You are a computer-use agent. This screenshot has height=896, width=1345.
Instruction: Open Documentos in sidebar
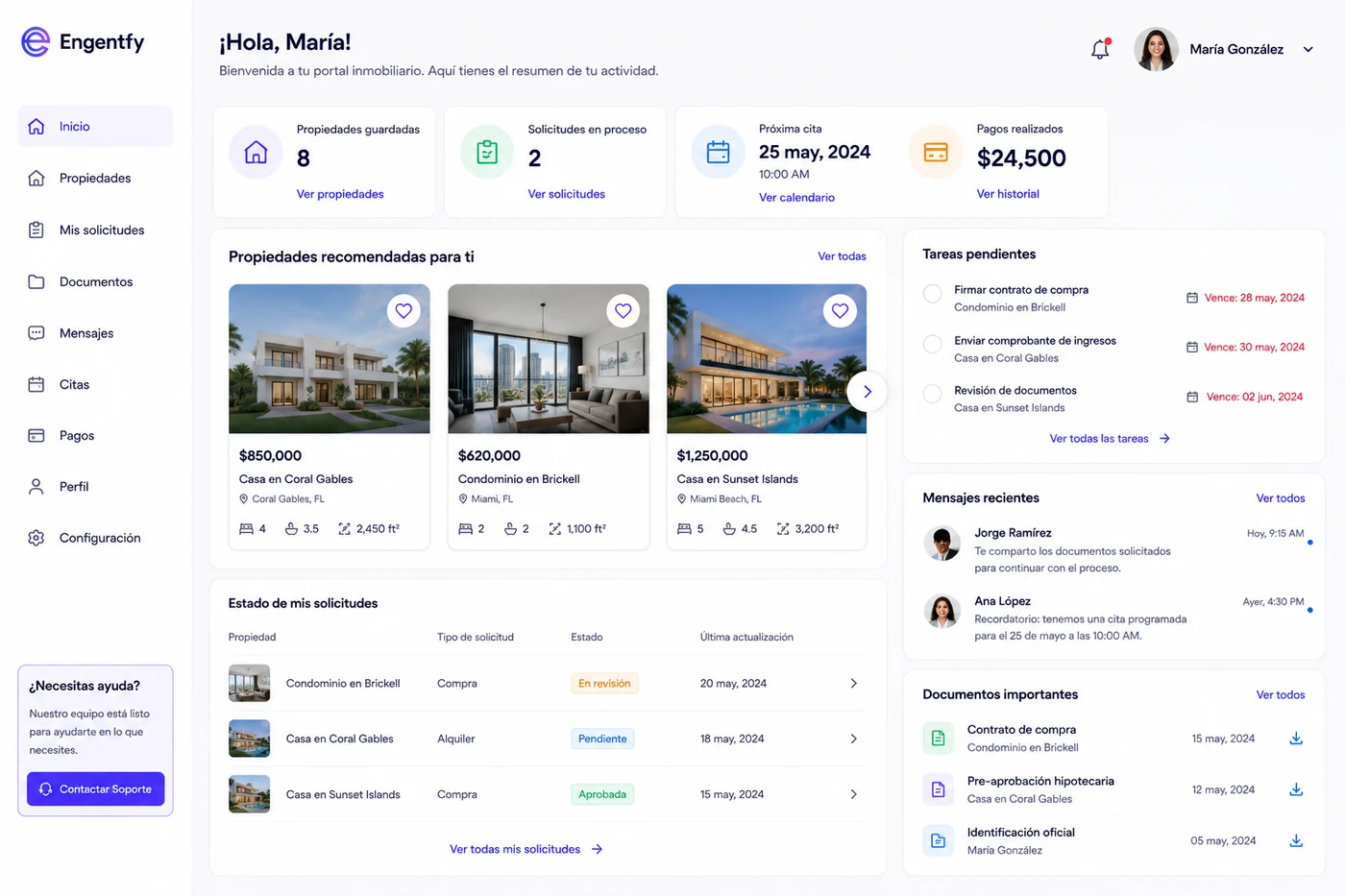[x=95, y=281]
